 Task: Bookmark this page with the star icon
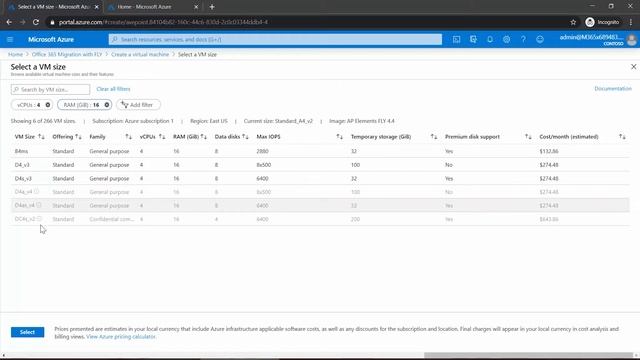pos(573,22)
